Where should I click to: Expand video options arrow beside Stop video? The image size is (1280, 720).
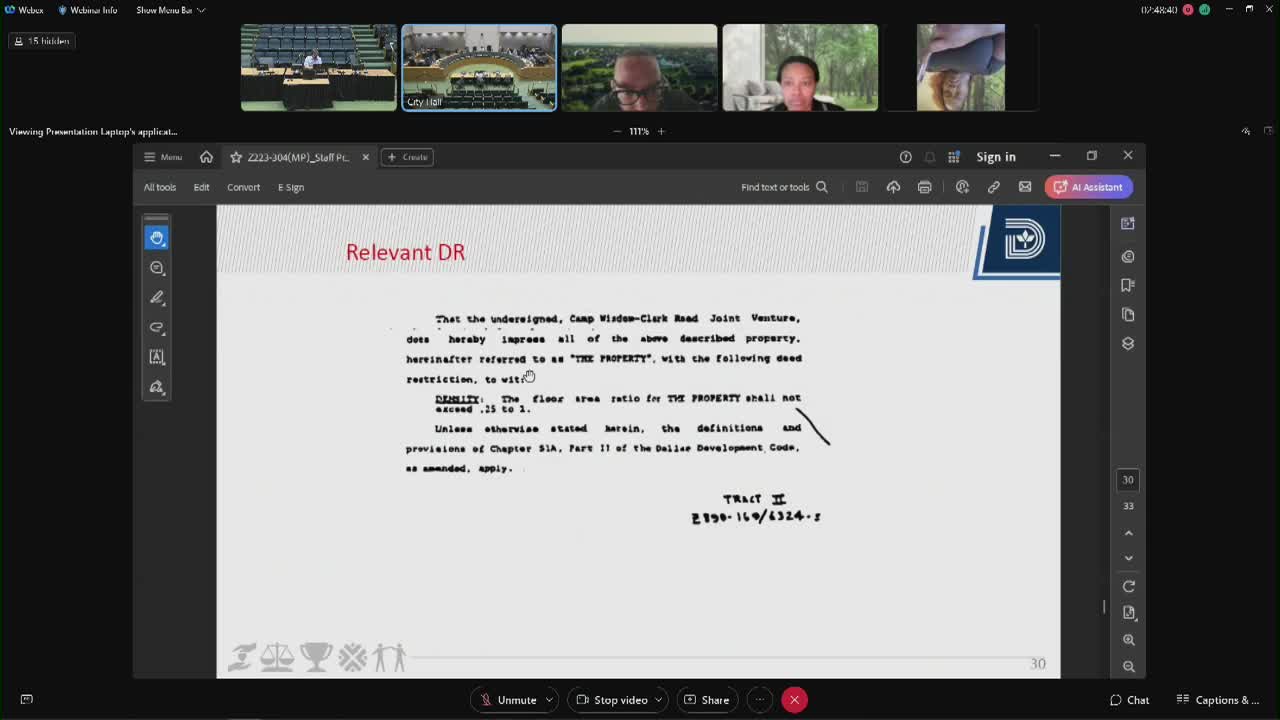[x=659, y=700]
